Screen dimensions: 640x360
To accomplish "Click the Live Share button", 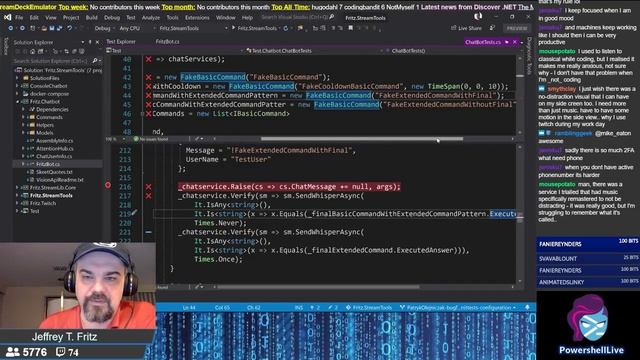I will (x=466, y=28).
